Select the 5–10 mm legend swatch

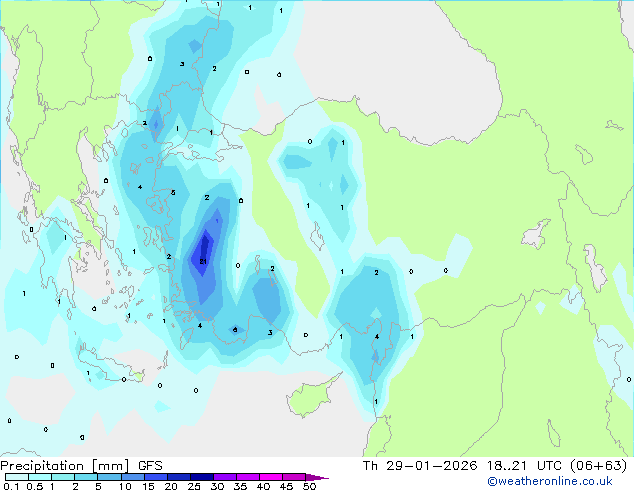click(x=110, y=477)
